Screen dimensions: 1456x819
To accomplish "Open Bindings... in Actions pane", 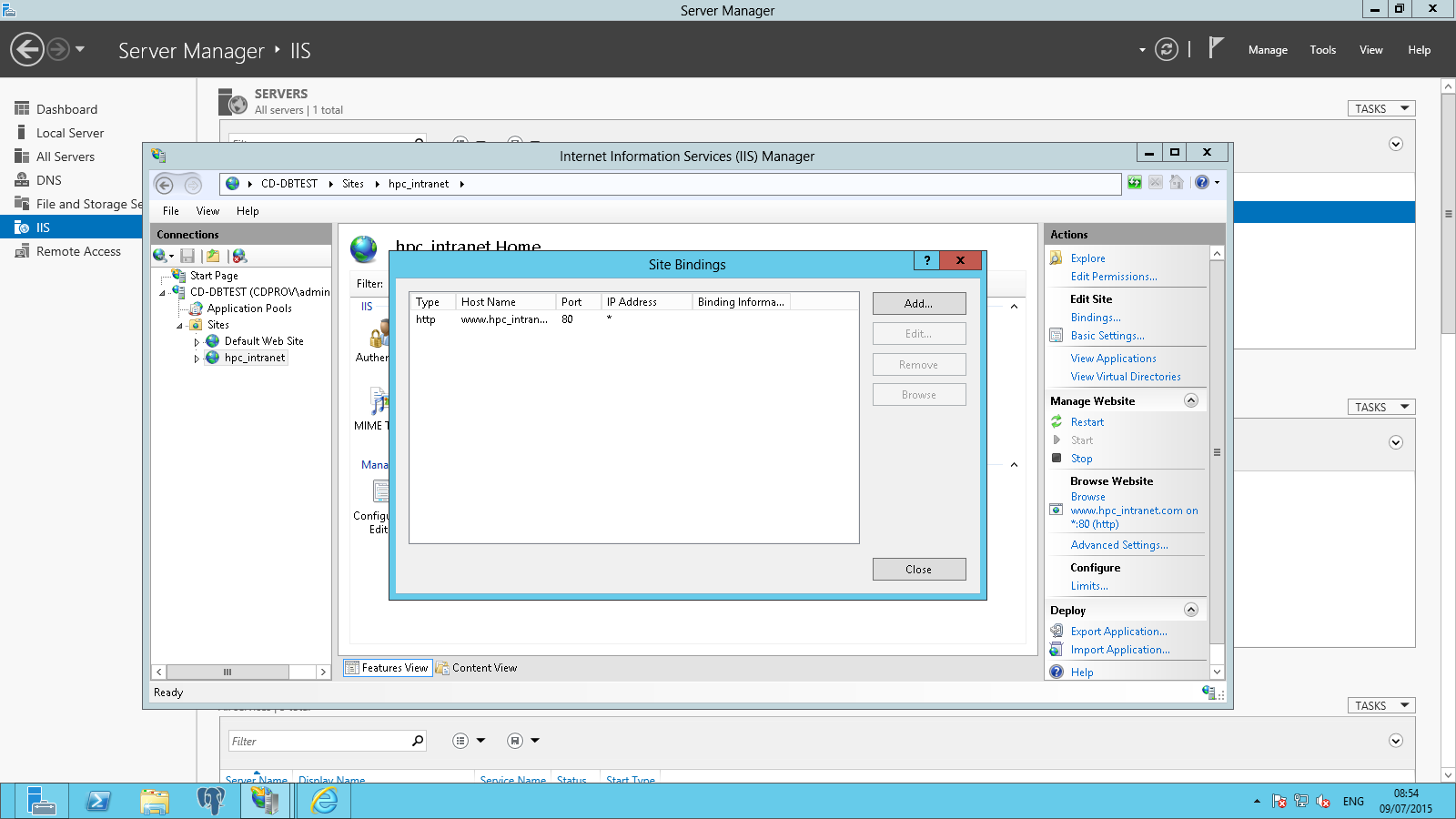I will tap(1096, 318).
